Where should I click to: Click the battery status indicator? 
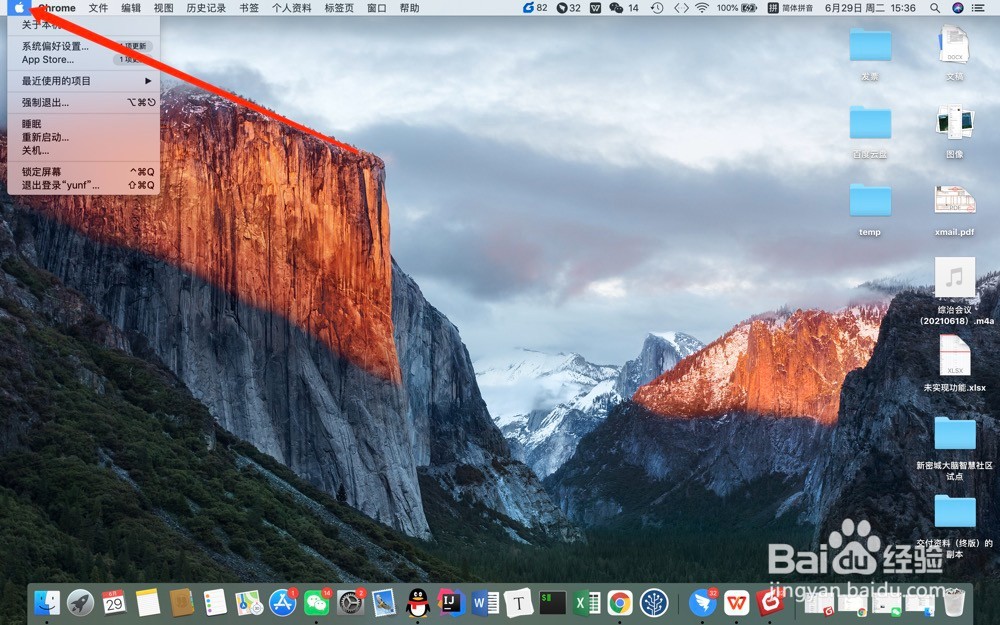tap(737, 8)
